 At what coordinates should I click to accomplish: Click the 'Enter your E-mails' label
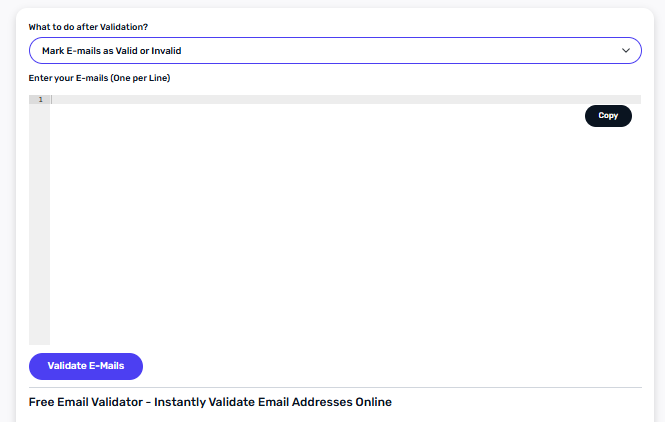(67, 78)
